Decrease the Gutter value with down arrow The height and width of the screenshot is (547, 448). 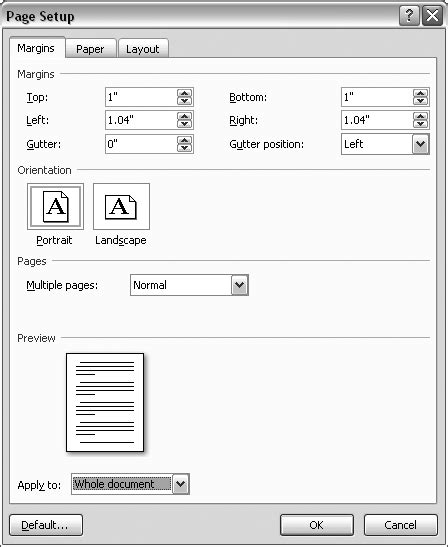(x=184, y=148)
